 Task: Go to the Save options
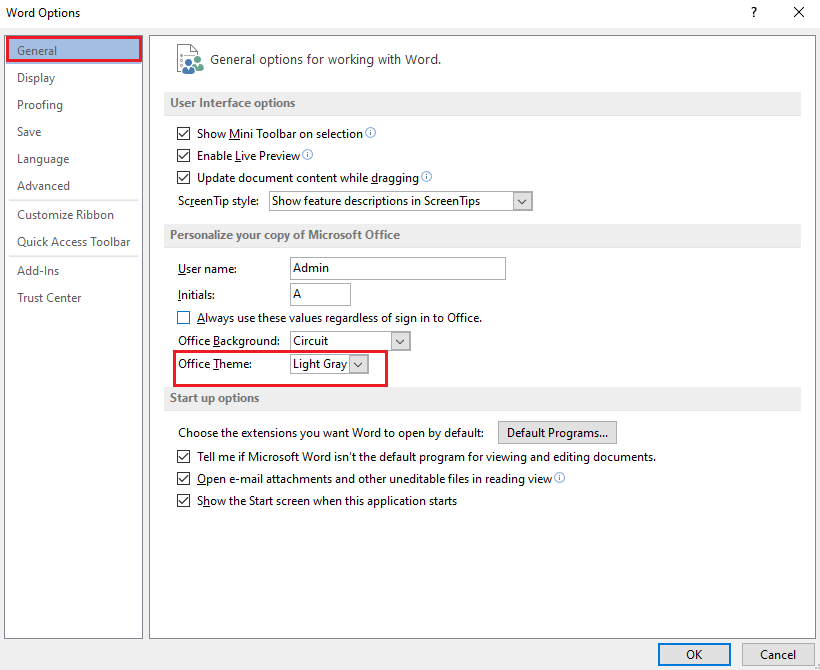coord(74,132)
